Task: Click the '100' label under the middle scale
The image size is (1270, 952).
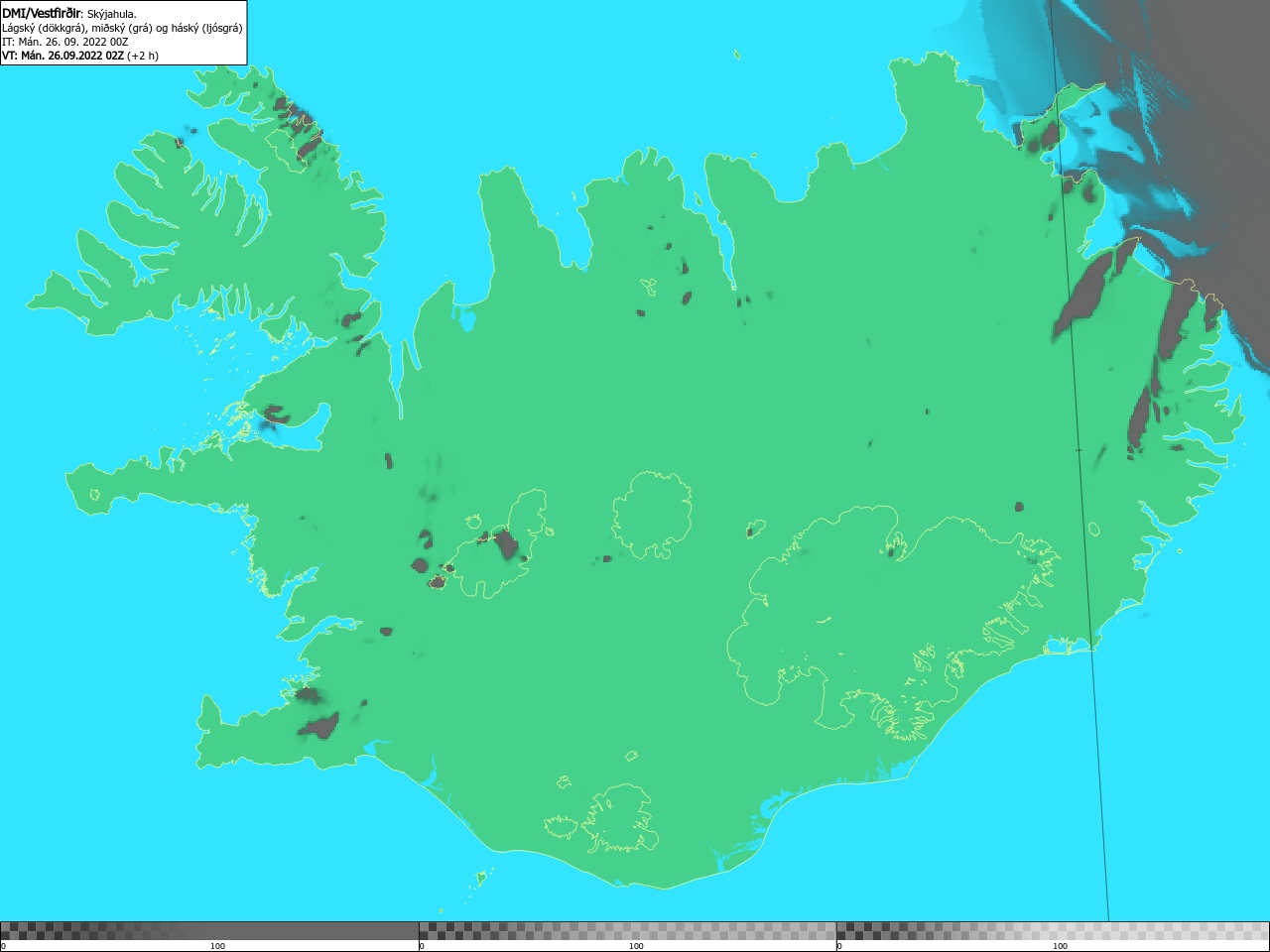Action: tap(636, 946)
